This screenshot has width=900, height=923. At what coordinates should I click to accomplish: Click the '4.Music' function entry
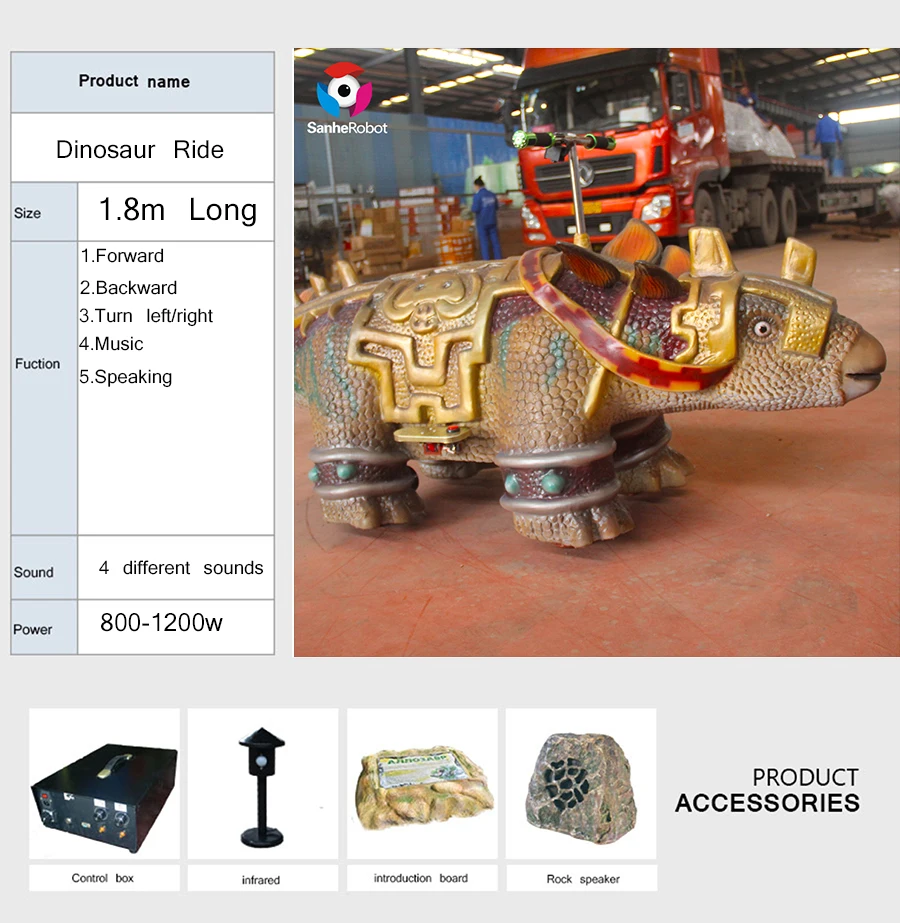coord(111,343)
